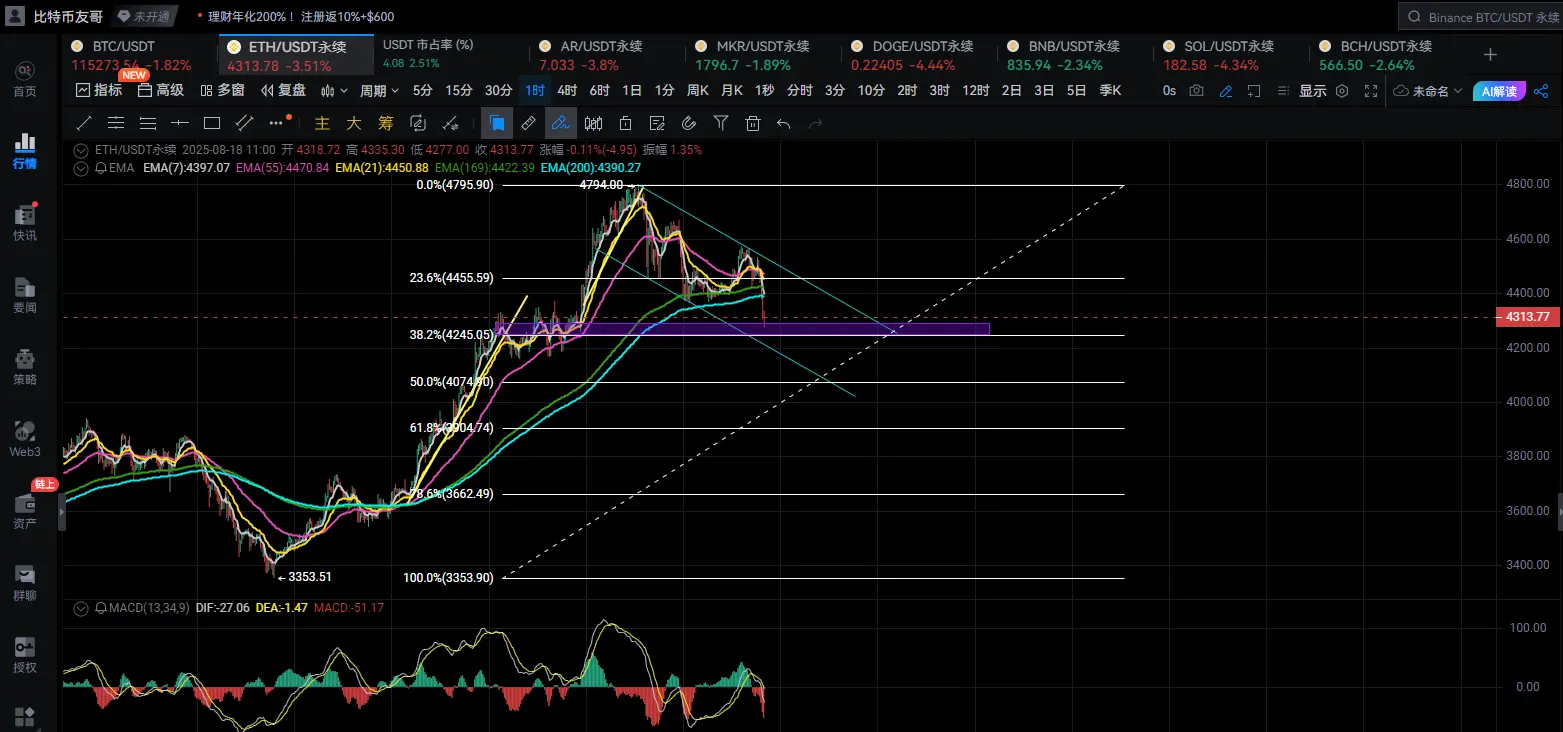Start 复盘 replay mode

click(x=283, y=90)
